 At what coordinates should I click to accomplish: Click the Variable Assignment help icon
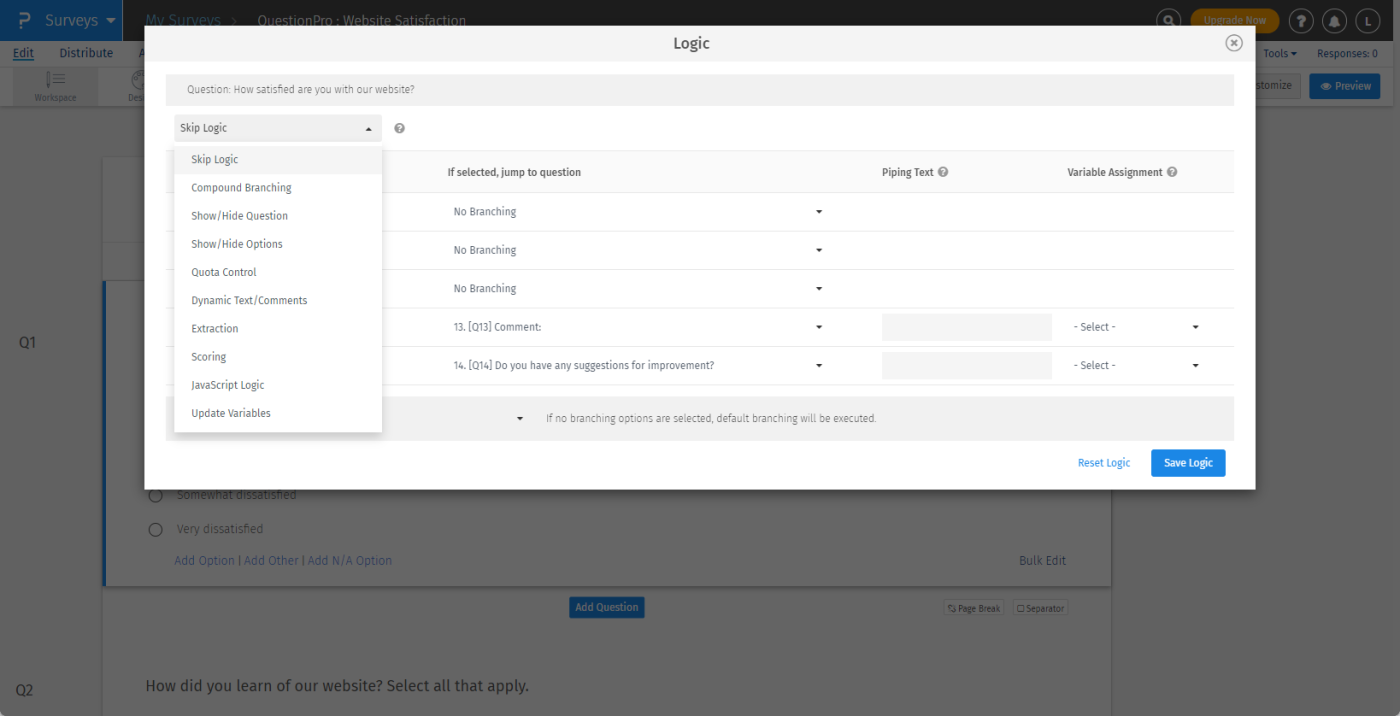coord(1172,172)
